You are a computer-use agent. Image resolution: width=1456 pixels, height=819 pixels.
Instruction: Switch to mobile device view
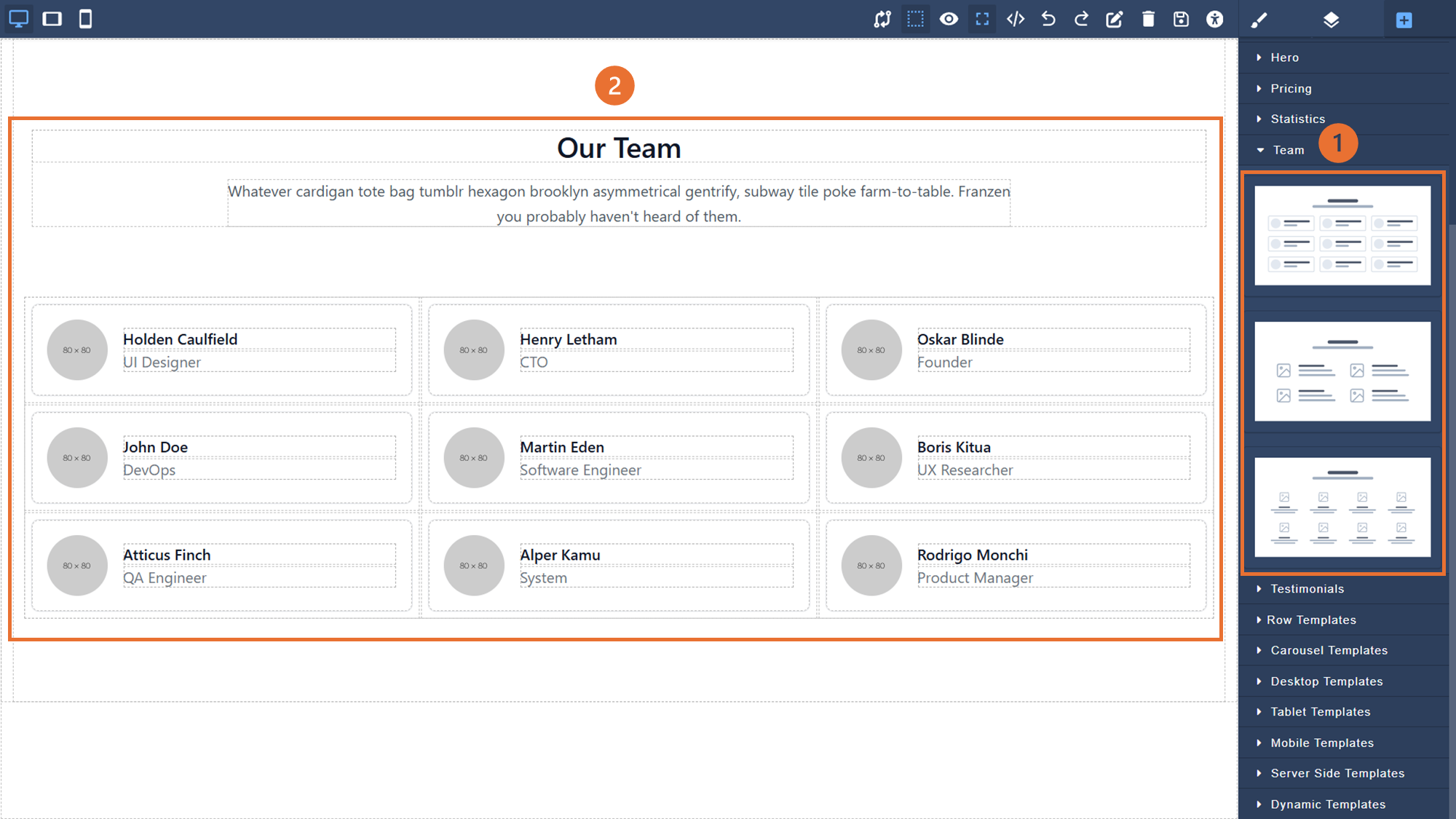point(85,19)
